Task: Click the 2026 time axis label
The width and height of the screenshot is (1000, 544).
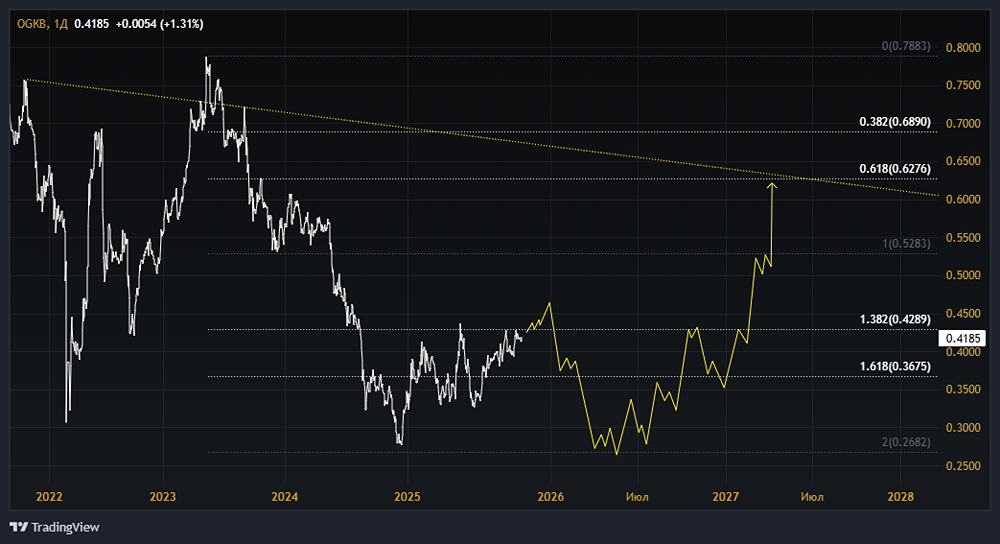Action: point(550,497)
